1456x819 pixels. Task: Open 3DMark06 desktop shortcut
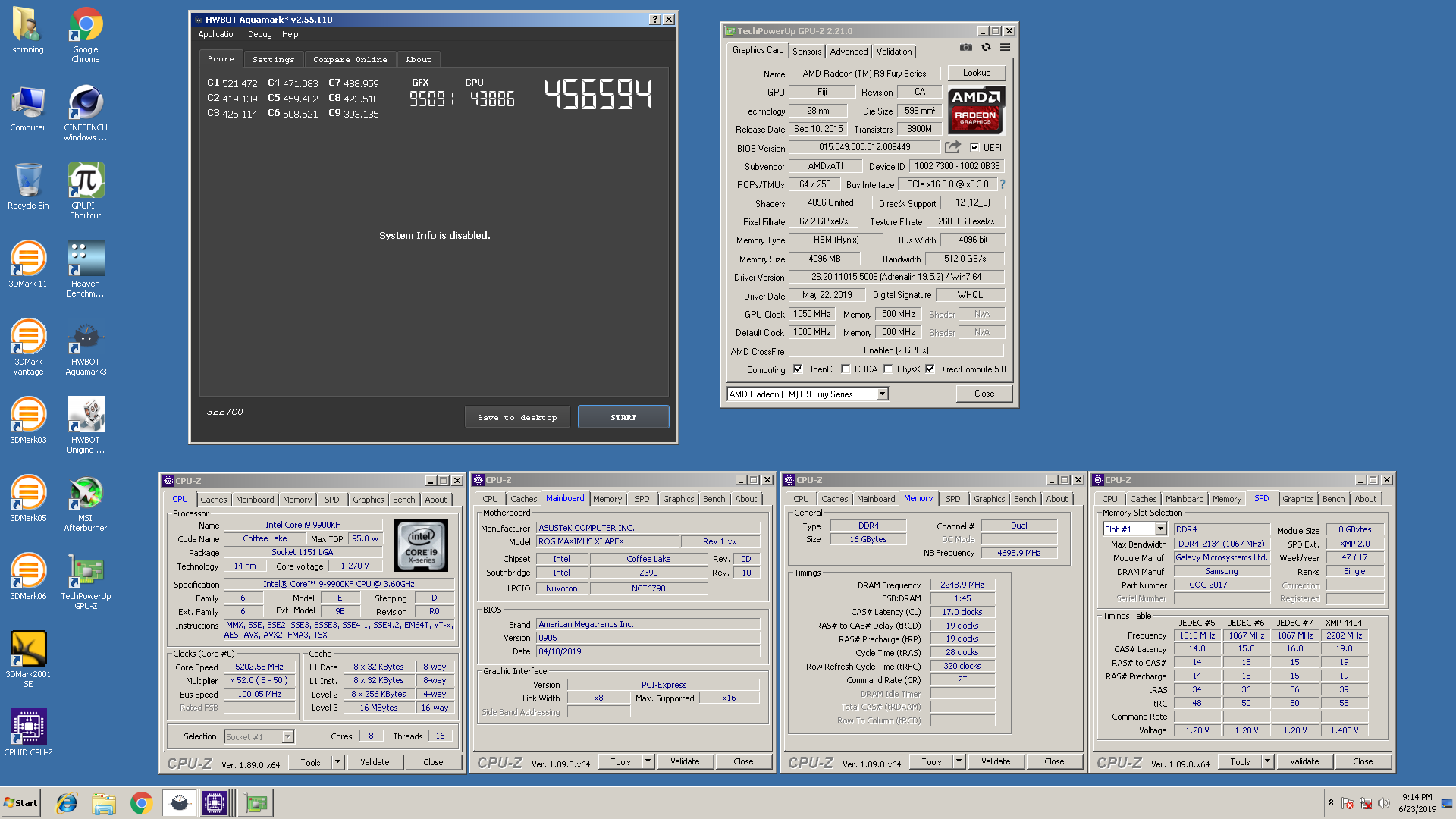tap(28, 577)
